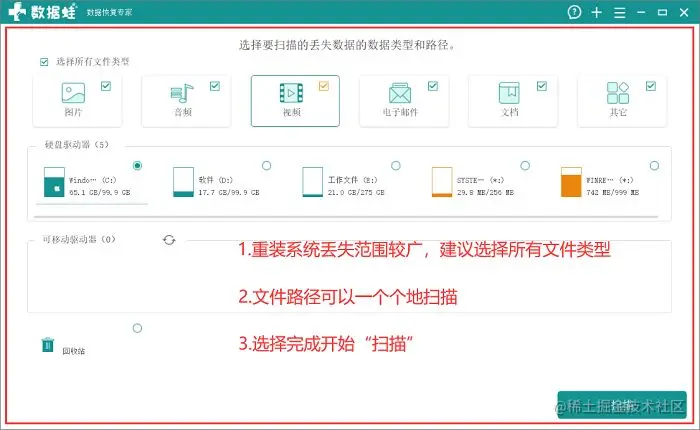
Task: Uncheck the 其它 checkbox
Action: 650,86
